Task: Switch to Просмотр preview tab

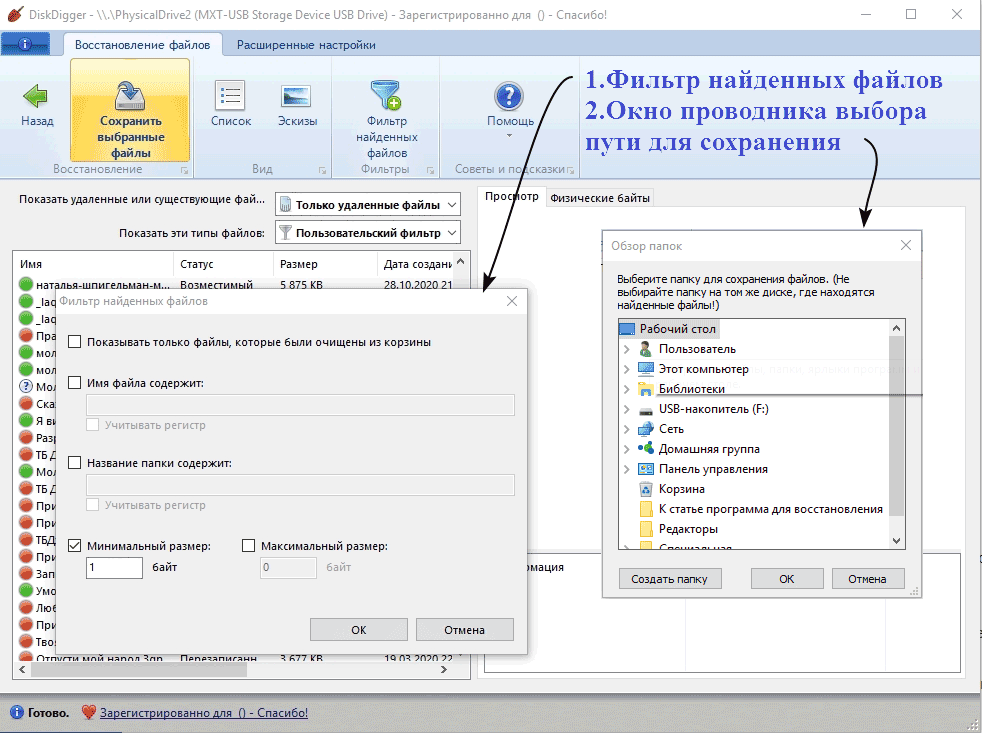Action: point(512,197)
